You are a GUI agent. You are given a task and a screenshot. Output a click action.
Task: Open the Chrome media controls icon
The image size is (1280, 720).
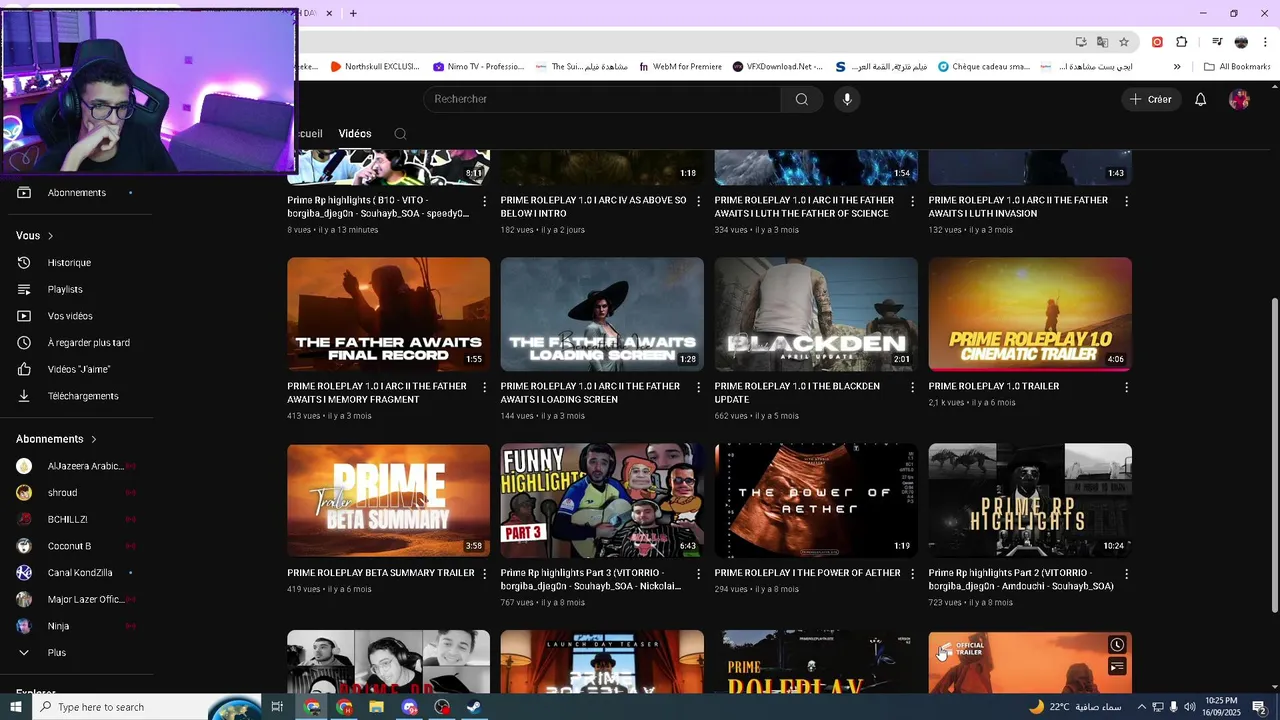(1217, 42)
